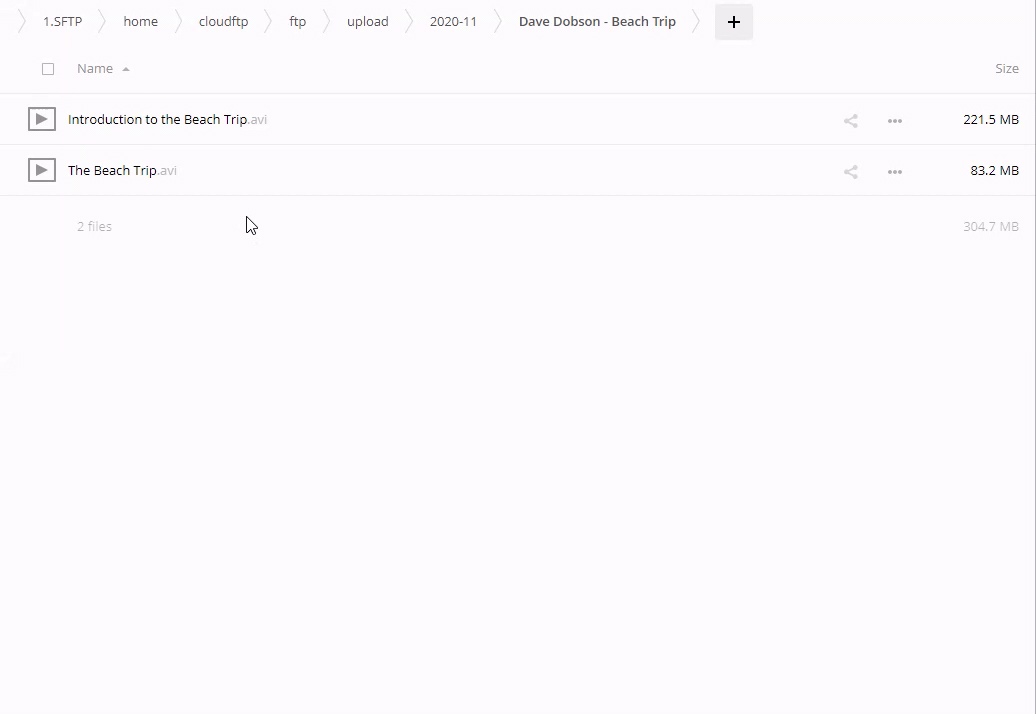Click the plus button to add new item
The height and width of the screenshot is (714, 1036).
(733, 22)
